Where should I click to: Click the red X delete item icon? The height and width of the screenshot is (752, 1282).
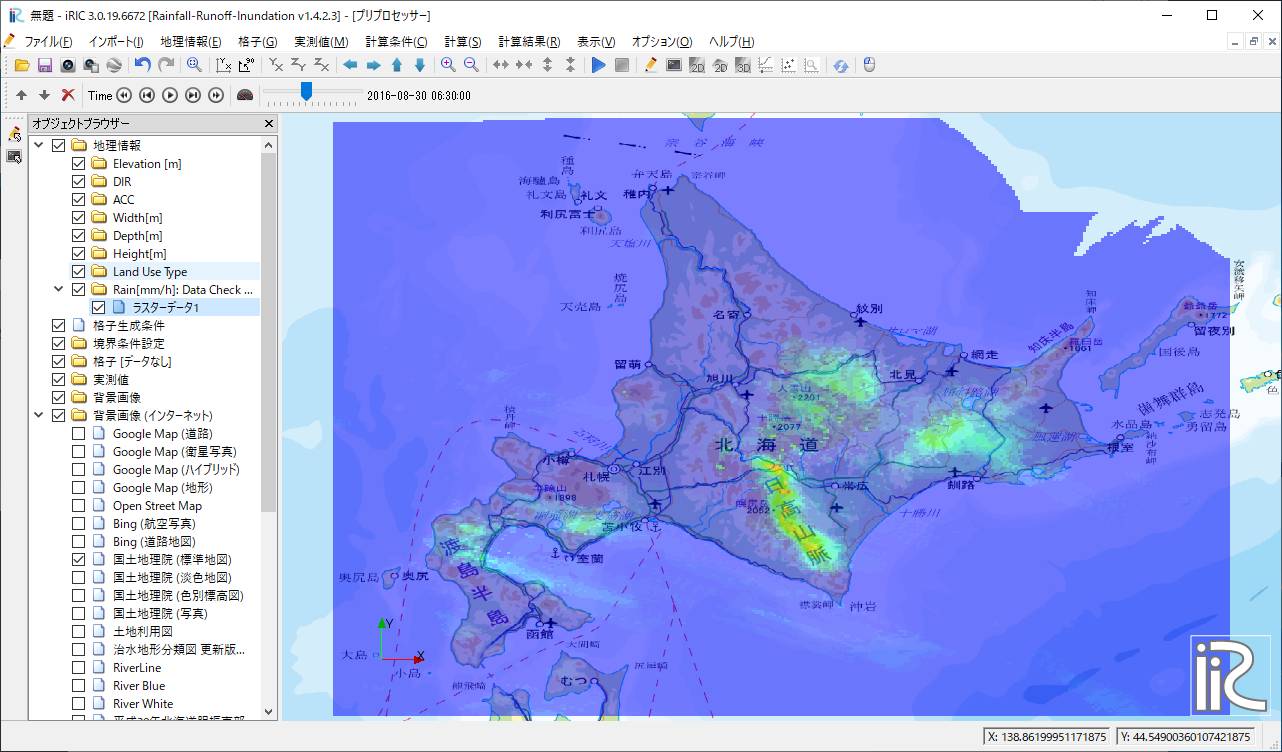tap(68, 95)
